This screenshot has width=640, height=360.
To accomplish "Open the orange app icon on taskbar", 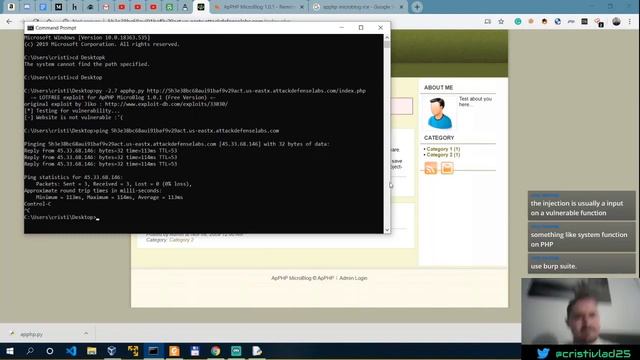I will tap(174, 351).
